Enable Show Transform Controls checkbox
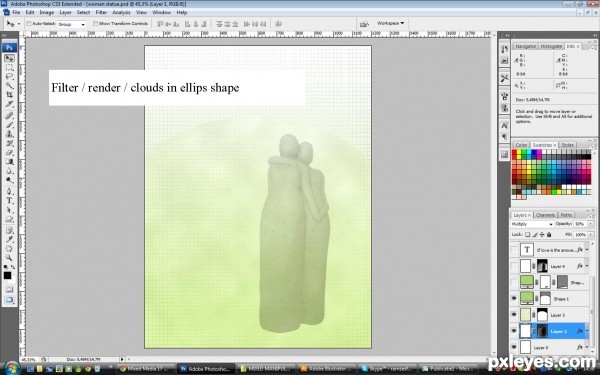The width and height of the screenshot is (600, 375). click(95, 24)
